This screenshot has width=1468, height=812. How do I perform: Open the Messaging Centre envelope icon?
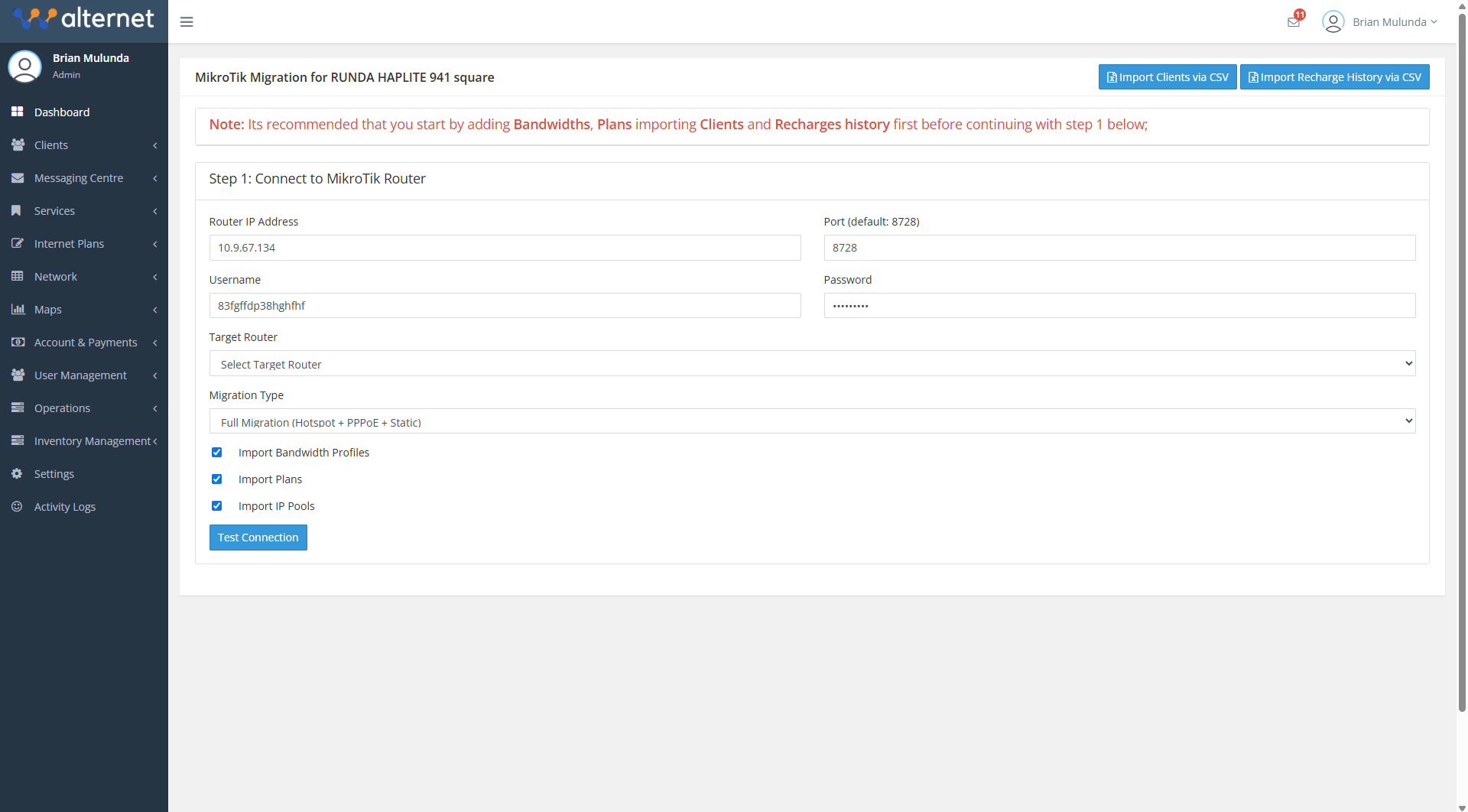pyautogui.click(x=18, y=177)
